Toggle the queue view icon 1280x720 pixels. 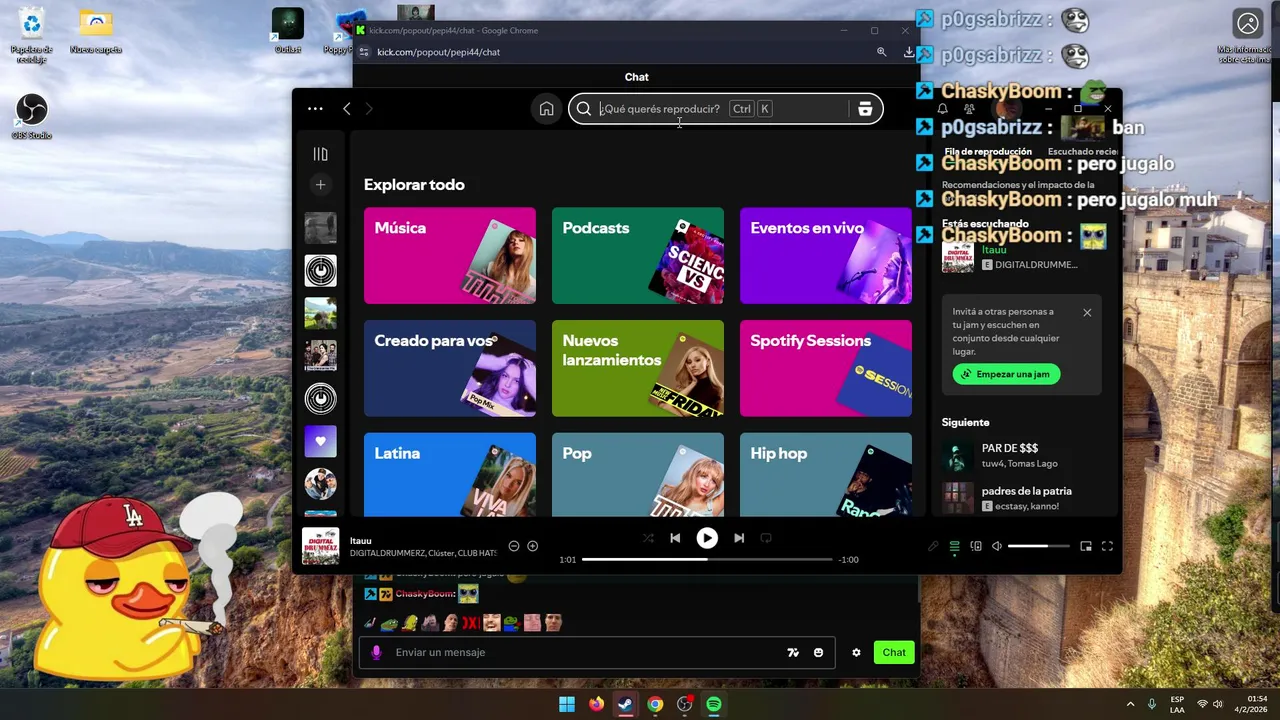(x=954, y=546)
